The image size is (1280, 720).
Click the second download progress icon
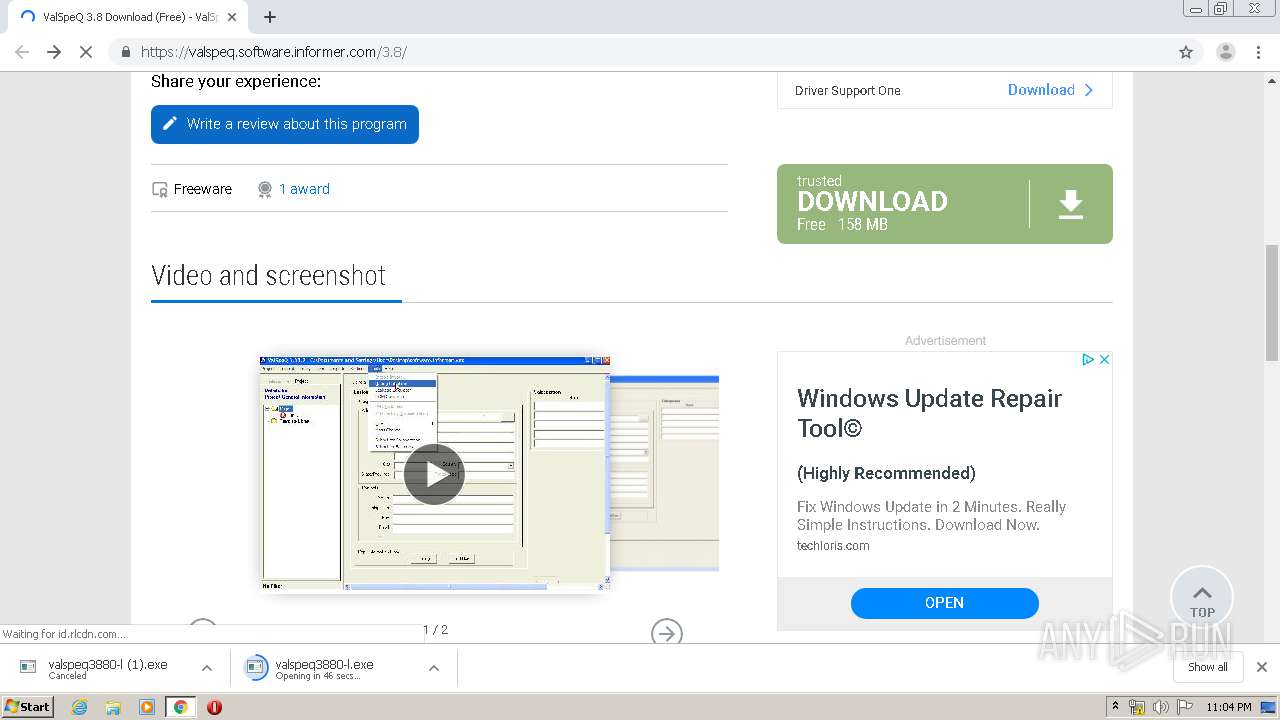tap(257, 667)
